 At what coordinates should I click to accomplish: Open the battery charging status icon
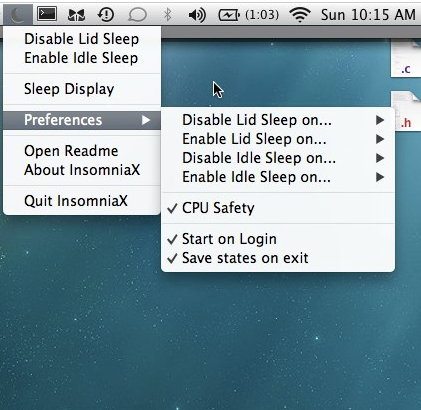click(229, 15)
